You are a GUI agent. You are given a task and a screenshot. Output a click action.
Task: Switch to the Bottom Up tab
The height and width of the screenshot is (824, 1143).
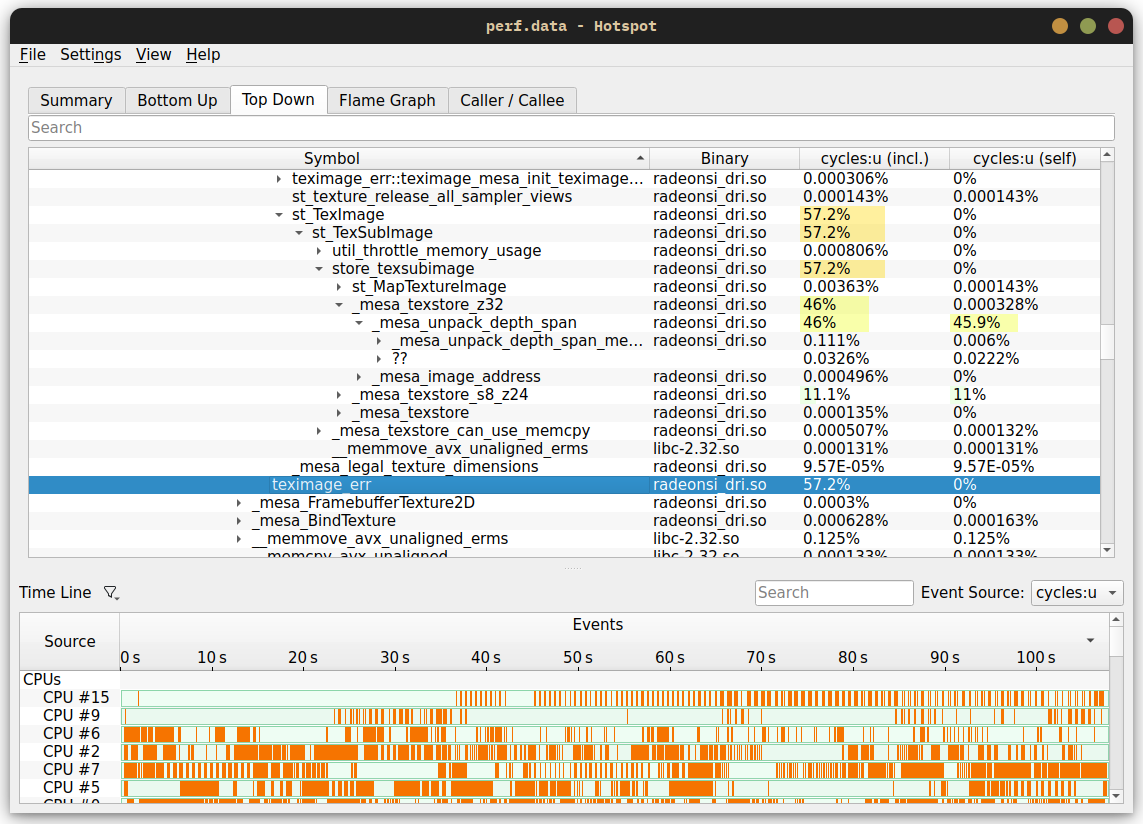click(177, 100)
